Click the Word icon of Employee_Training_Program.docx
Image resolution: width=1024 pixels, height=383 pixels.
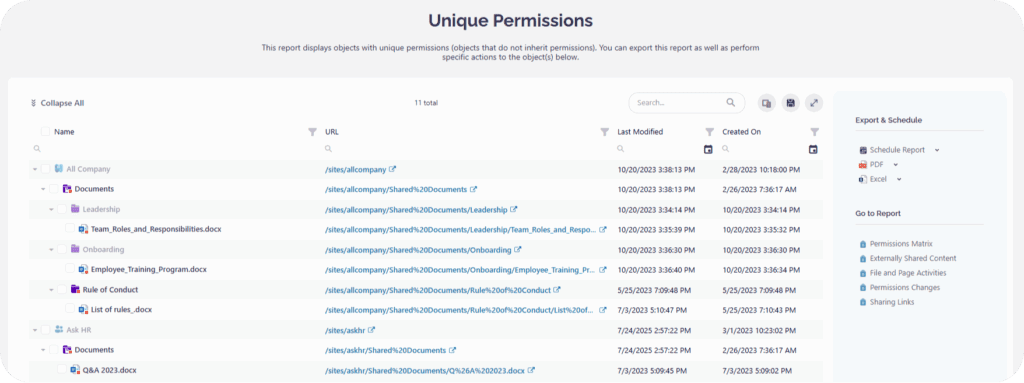pyautogui.click(x=84, y=269)
